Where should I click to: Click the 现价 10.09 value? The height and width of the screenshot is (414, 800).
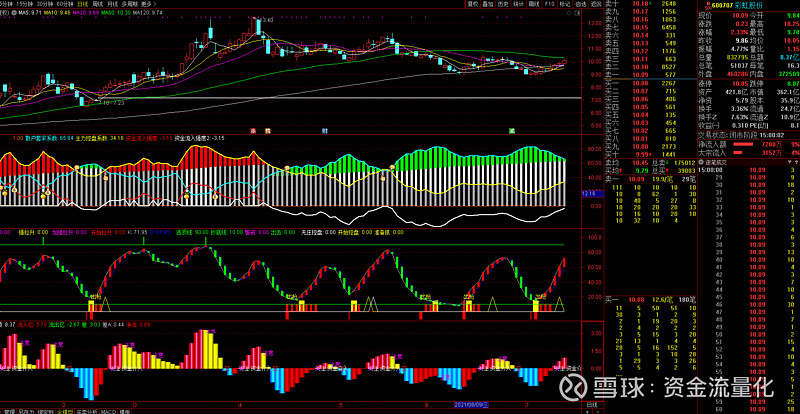click(741, 15)
